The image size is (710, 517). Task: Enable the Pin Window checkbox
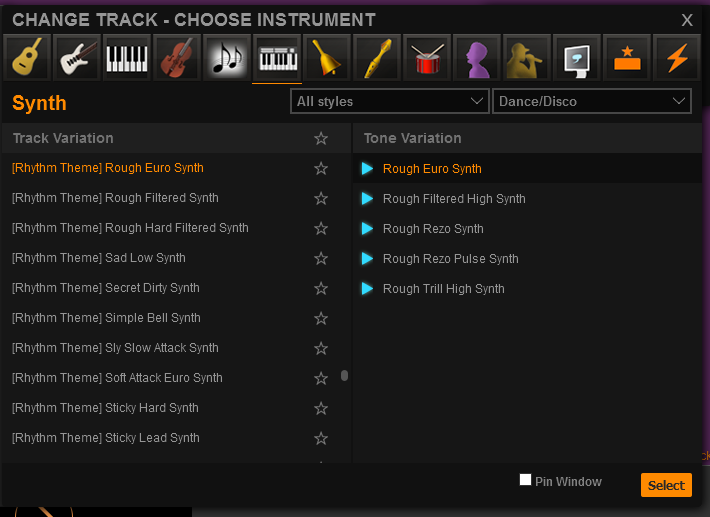[525, 480]
